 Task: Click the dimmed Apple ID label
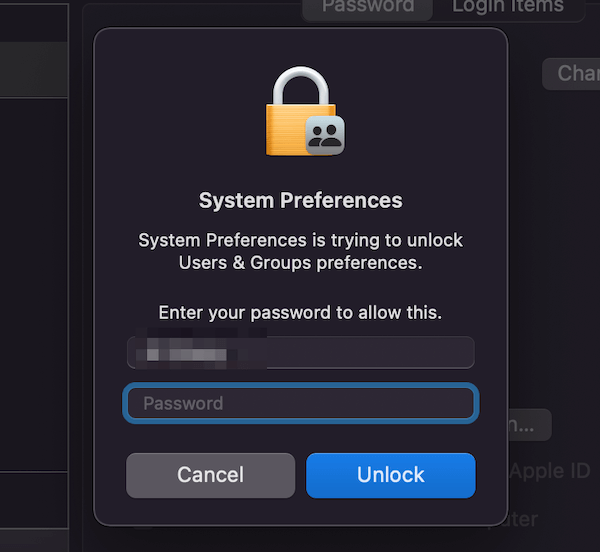[x=550, y=471]
